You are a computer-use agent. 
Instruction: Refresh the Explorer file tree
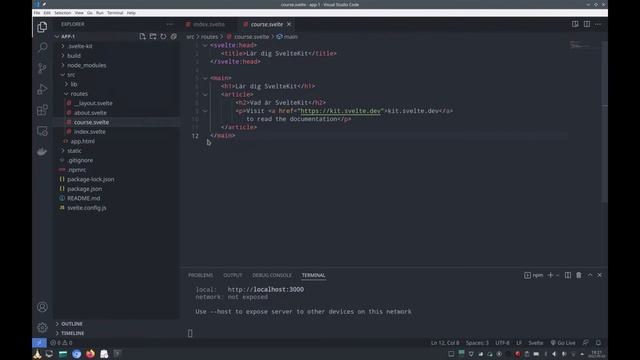163,36
